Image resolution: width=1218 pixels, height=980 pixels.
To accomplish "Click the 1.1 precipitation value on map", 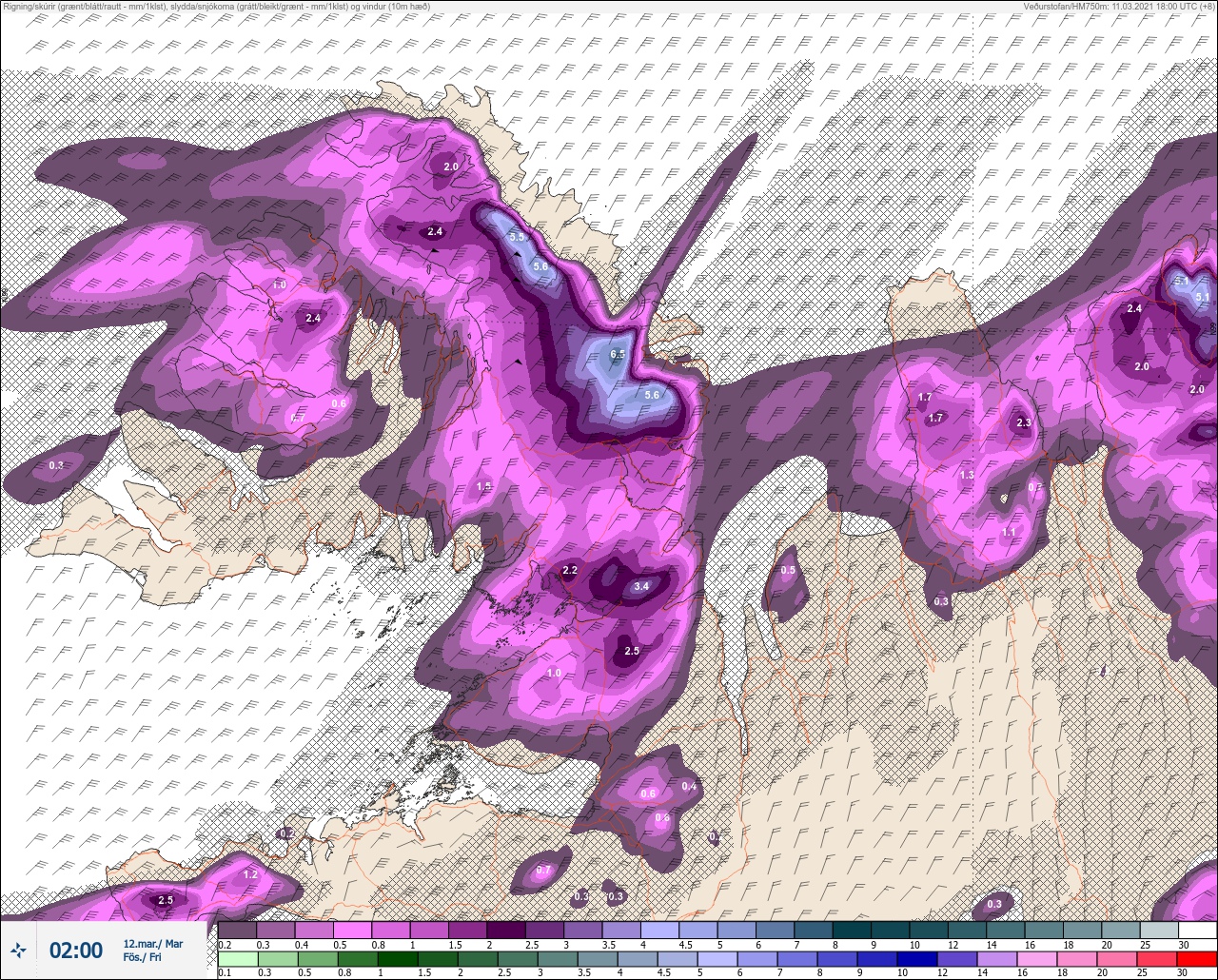I will click(x=1010, y=532).
